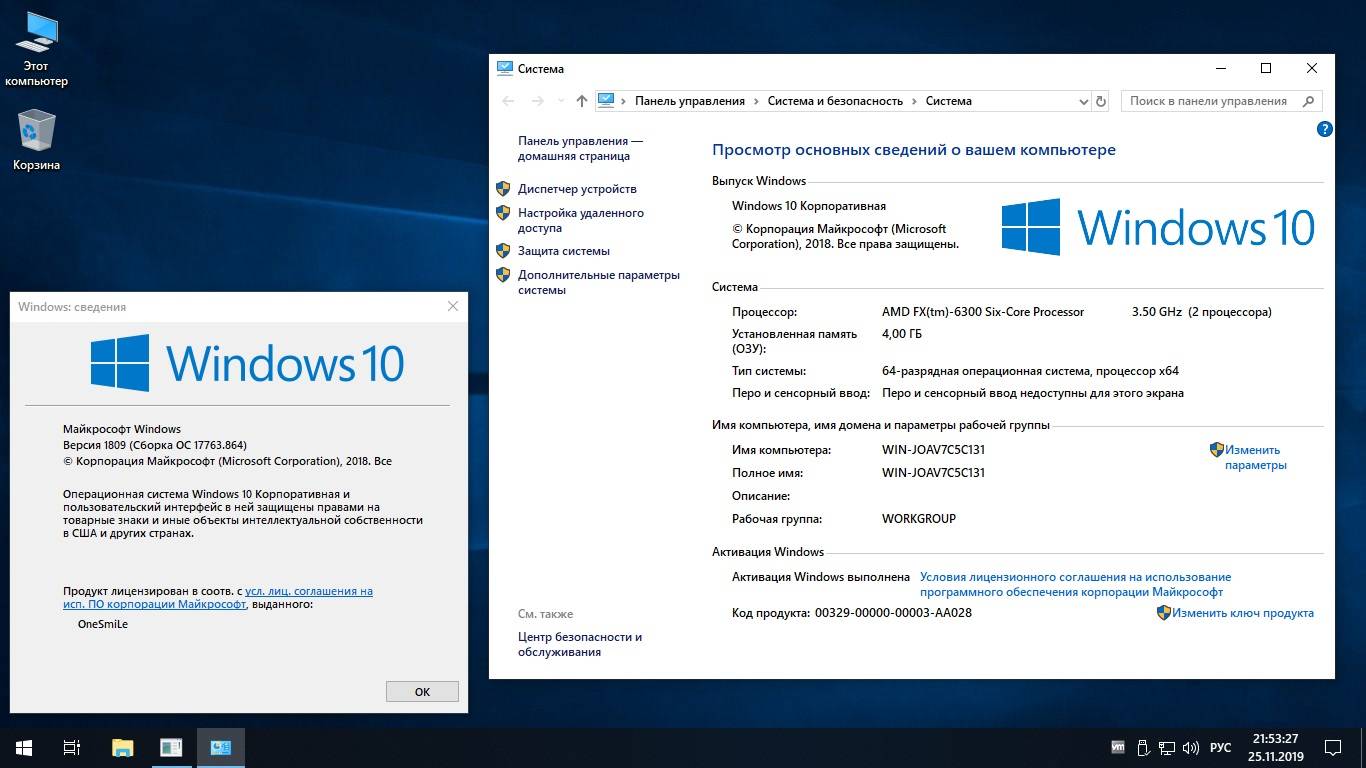Select the Система и безопасность breadcrumb
This screenshot has width=1366, height=768.
pos(835,101)
